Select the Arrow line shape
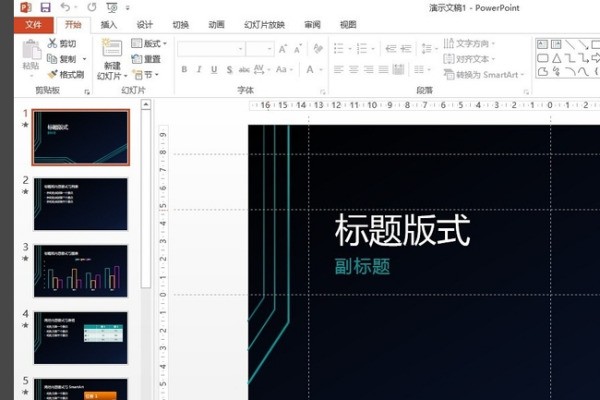Viewport: 600px width, 400px height. tap(583, 44)
